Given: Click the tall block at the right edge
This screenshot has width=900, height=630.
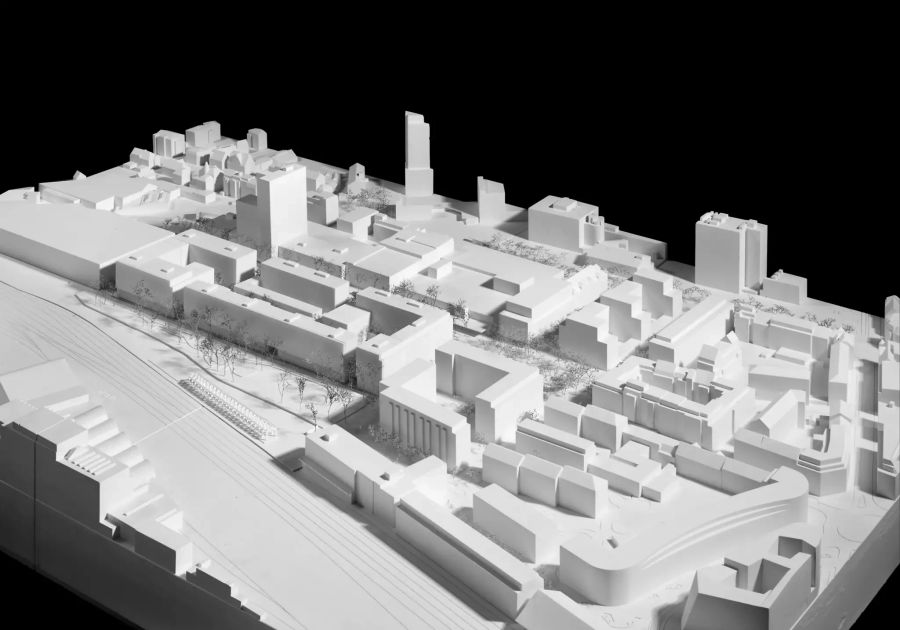Looking at the screenshot, I should (x=730, y=251).
